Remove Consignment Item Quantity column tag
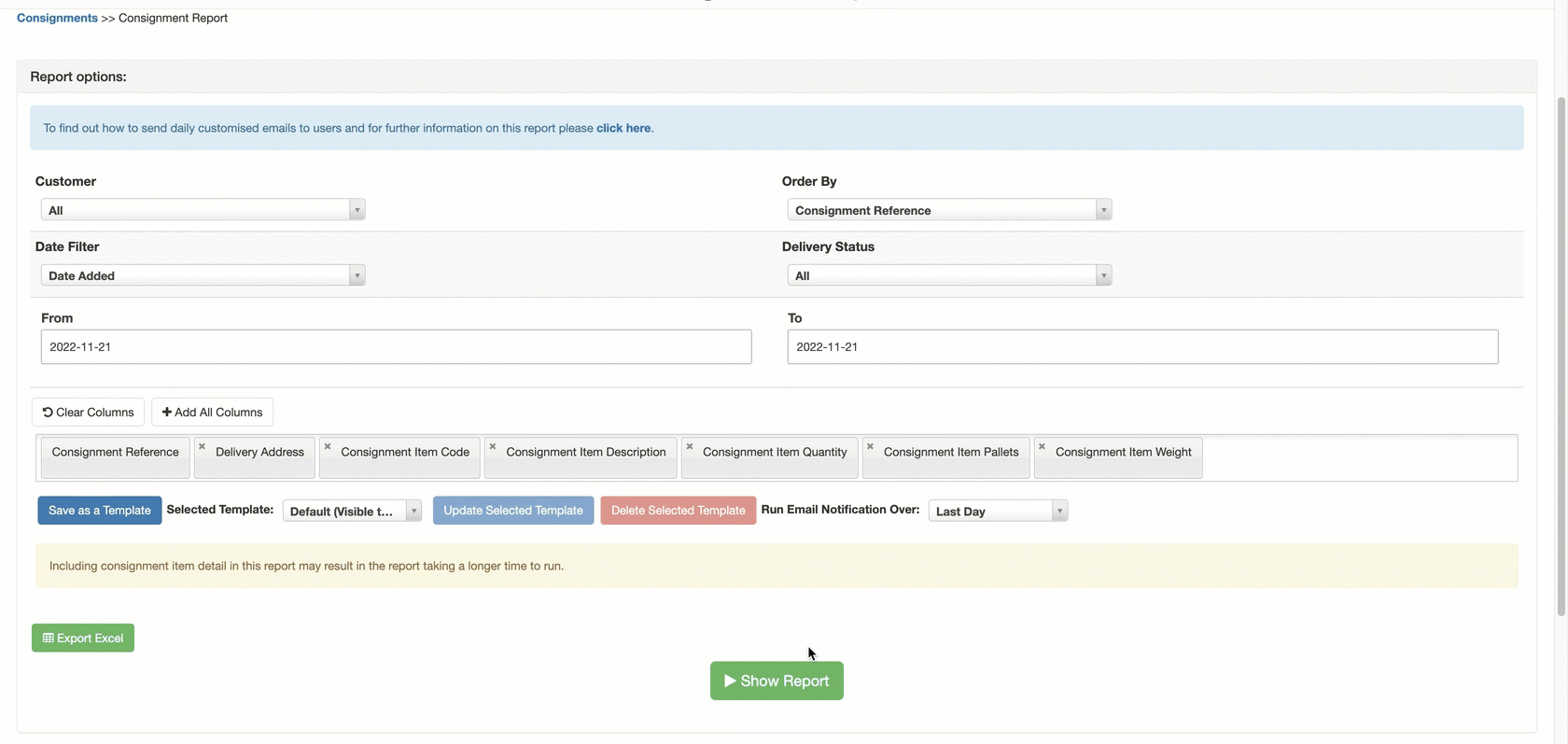This screenshot has height=744, width=1568. [x=690, y=446]
